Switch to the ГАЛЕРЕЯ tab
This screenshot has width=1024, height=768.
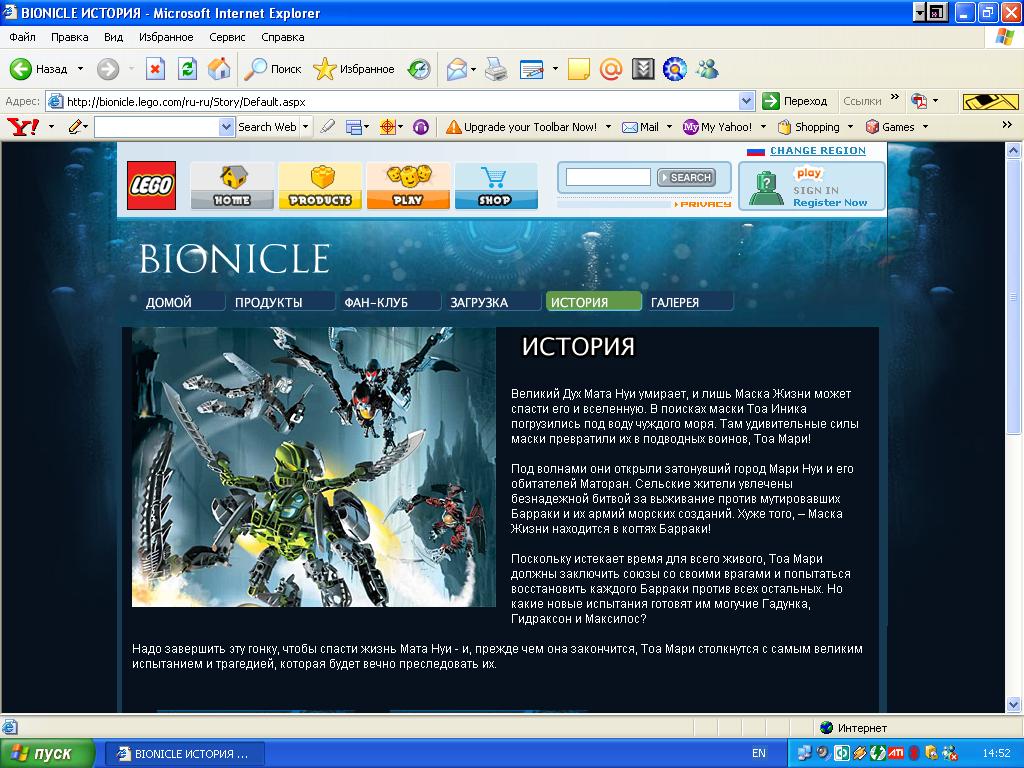pos(688,302)
